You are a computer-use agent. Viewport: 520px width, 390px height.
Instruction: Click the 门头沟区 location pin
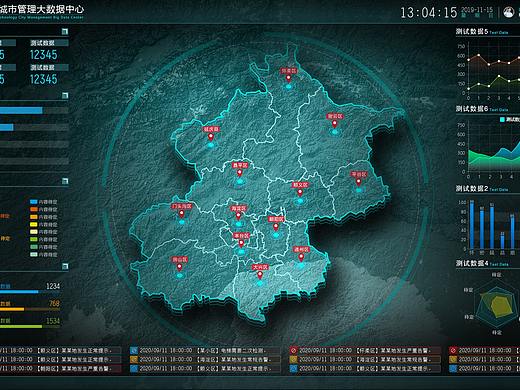tap(182, 214)
